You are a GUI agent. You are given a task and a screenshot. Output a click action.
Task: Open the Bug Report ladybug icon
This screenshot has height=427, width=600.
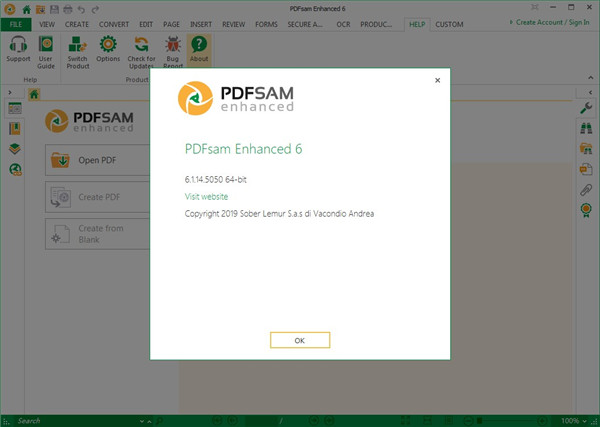pyautogui.click(x=173, y=52)
